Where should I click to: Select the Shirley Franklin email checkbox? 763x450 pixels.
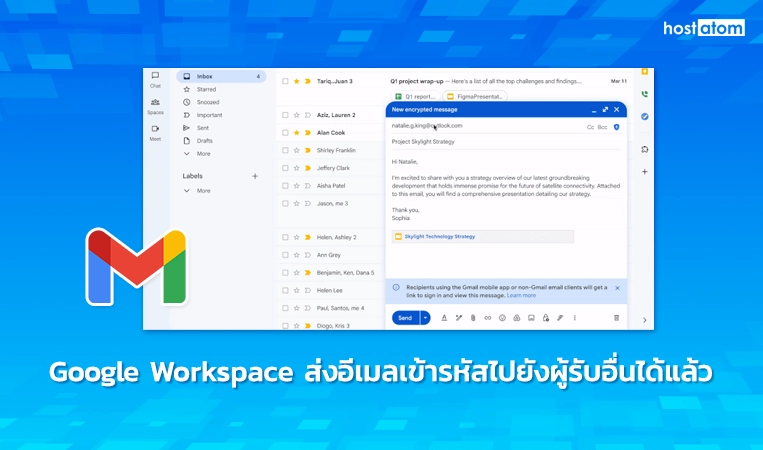click(285, 150)
